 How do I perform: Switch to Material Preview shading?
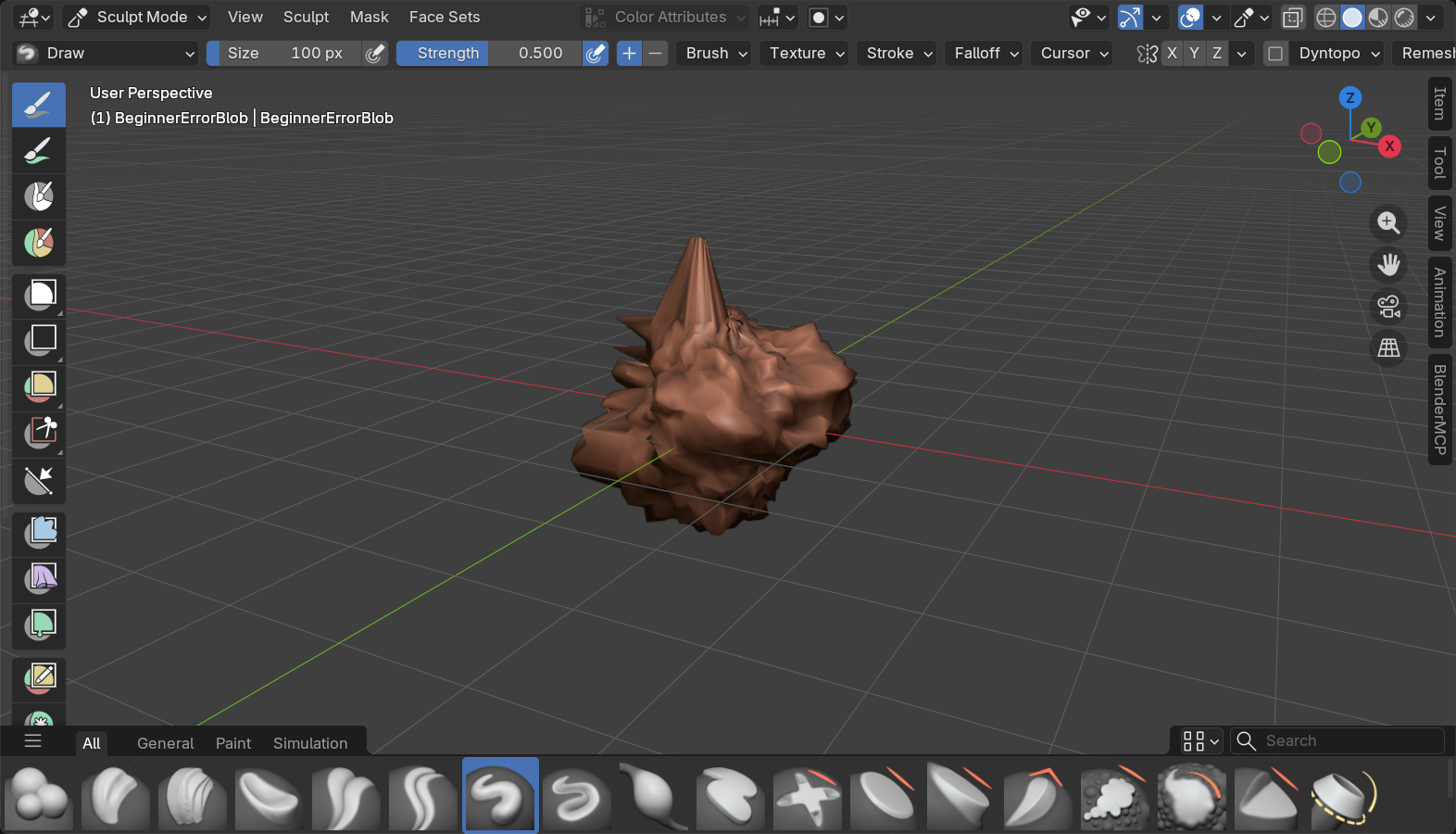click(1378, 18)
